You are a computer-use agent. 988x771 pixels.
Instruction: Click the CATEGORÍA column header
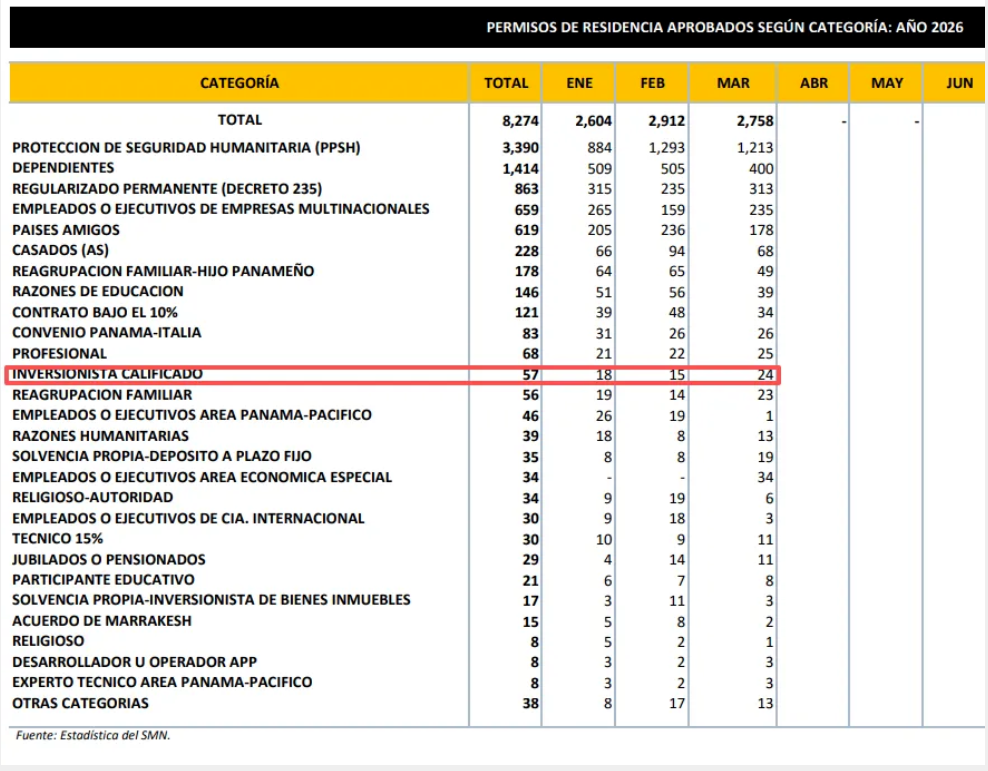click(x=239, y=83)
